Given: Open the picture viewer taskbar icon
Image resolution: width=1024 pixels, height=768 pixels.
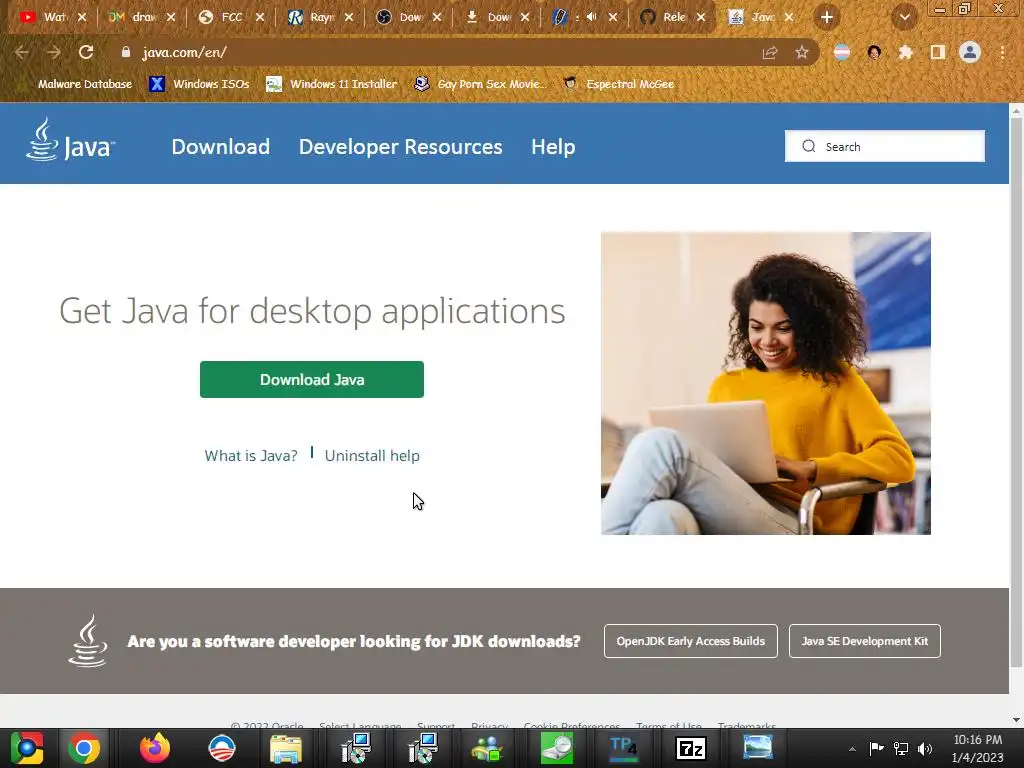Looking at the screenshot, I should pos(758,747).
